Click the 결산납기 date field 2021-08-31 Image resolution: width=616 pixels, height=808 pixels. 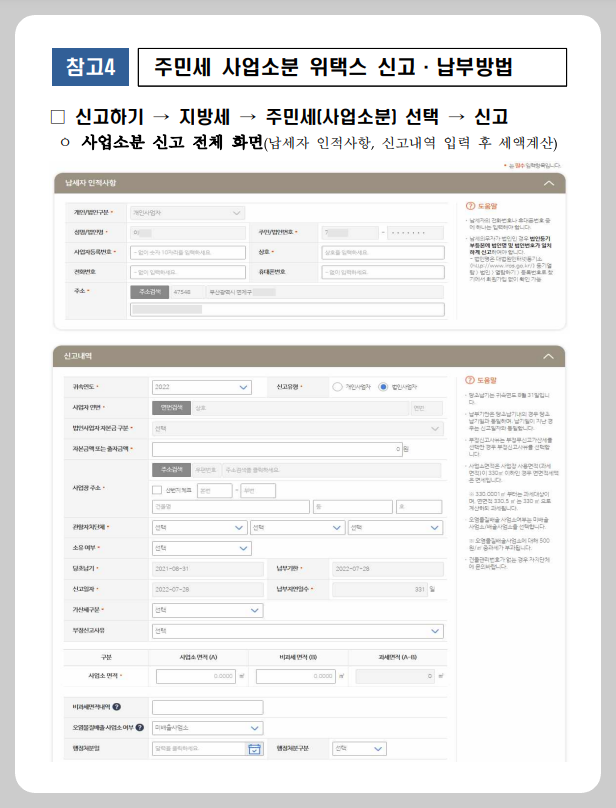[207, 569]
